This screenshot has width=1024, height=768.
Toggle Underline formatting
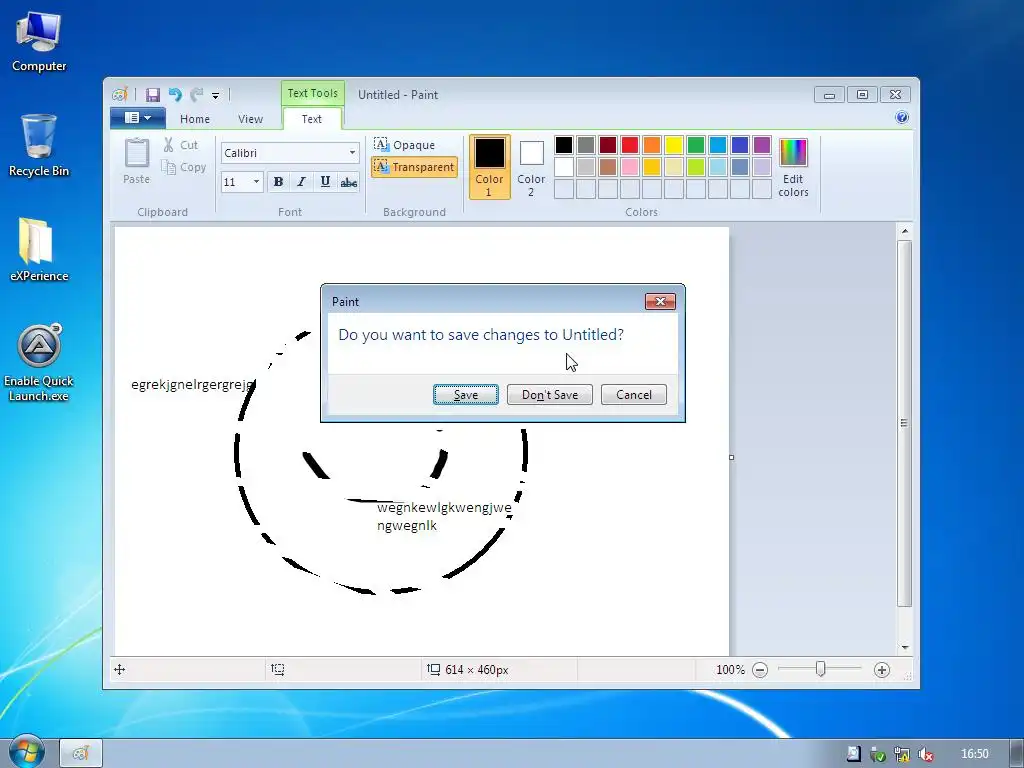325,182
